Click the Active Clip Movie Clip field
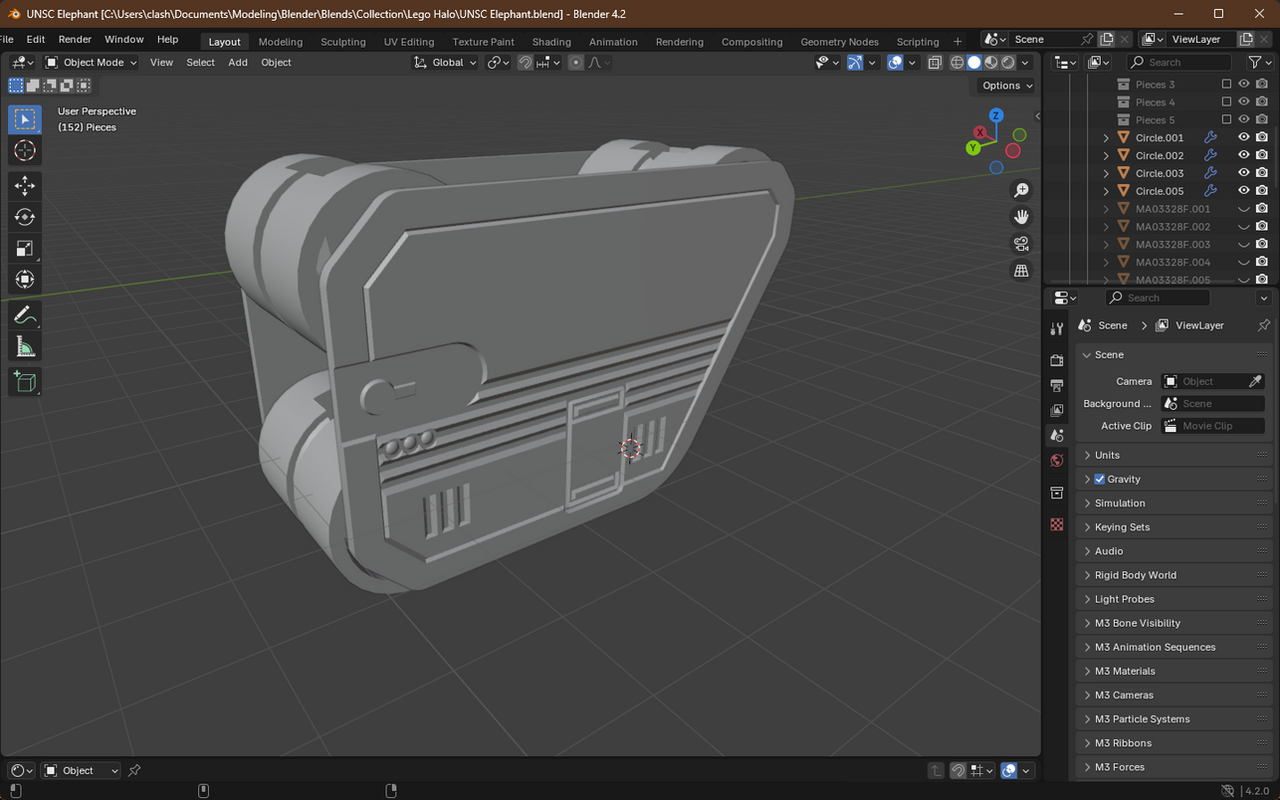This screenshot has width=1280, height=800. click(x=1212, y=425)
